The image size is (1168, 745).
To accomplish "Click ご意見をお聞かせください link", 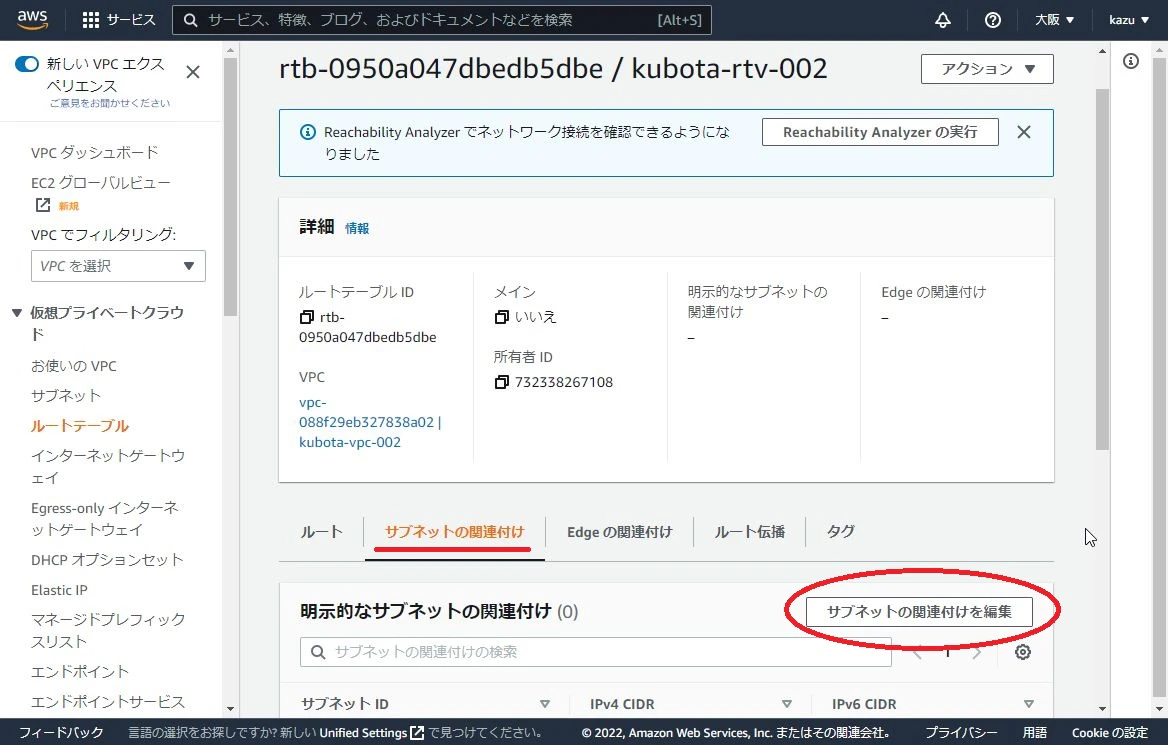I will point(110,104).
